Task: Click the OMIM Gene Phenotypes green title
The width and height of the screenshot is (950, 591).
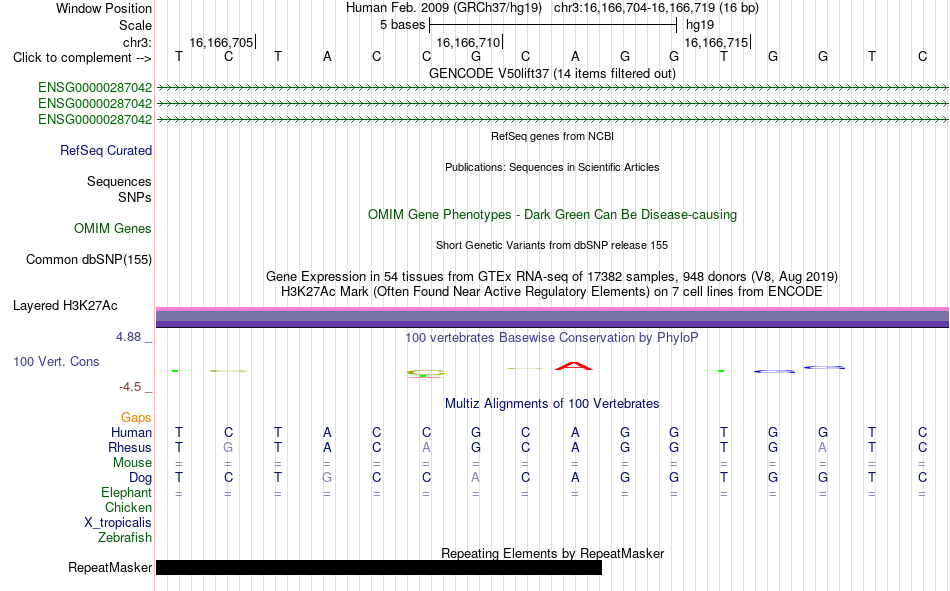Action: coord(552,215)
